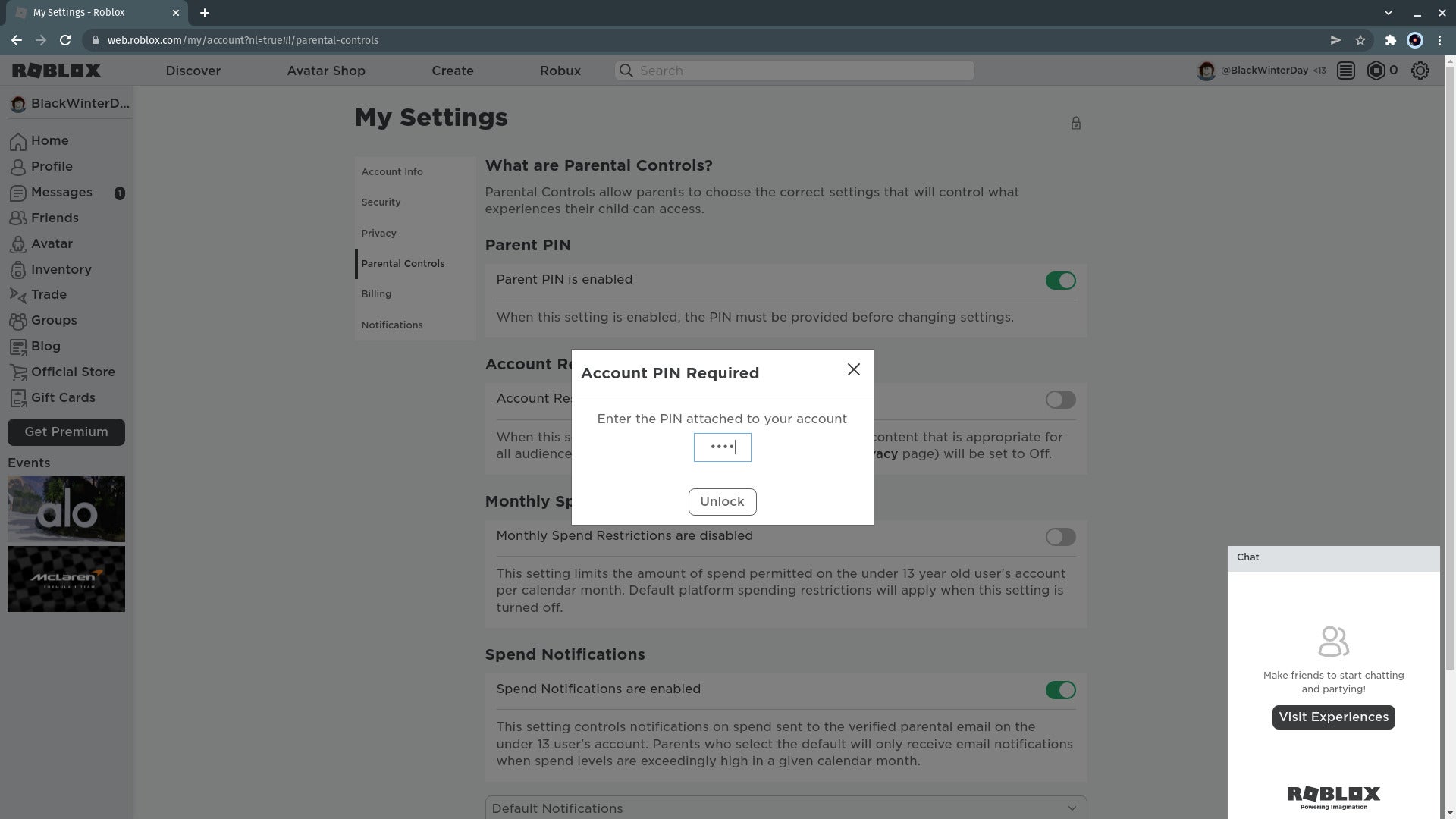Viewport: 1456px width, 819px height.
Task: Open the tab search chevron
Action: (x=1389, y=13)
